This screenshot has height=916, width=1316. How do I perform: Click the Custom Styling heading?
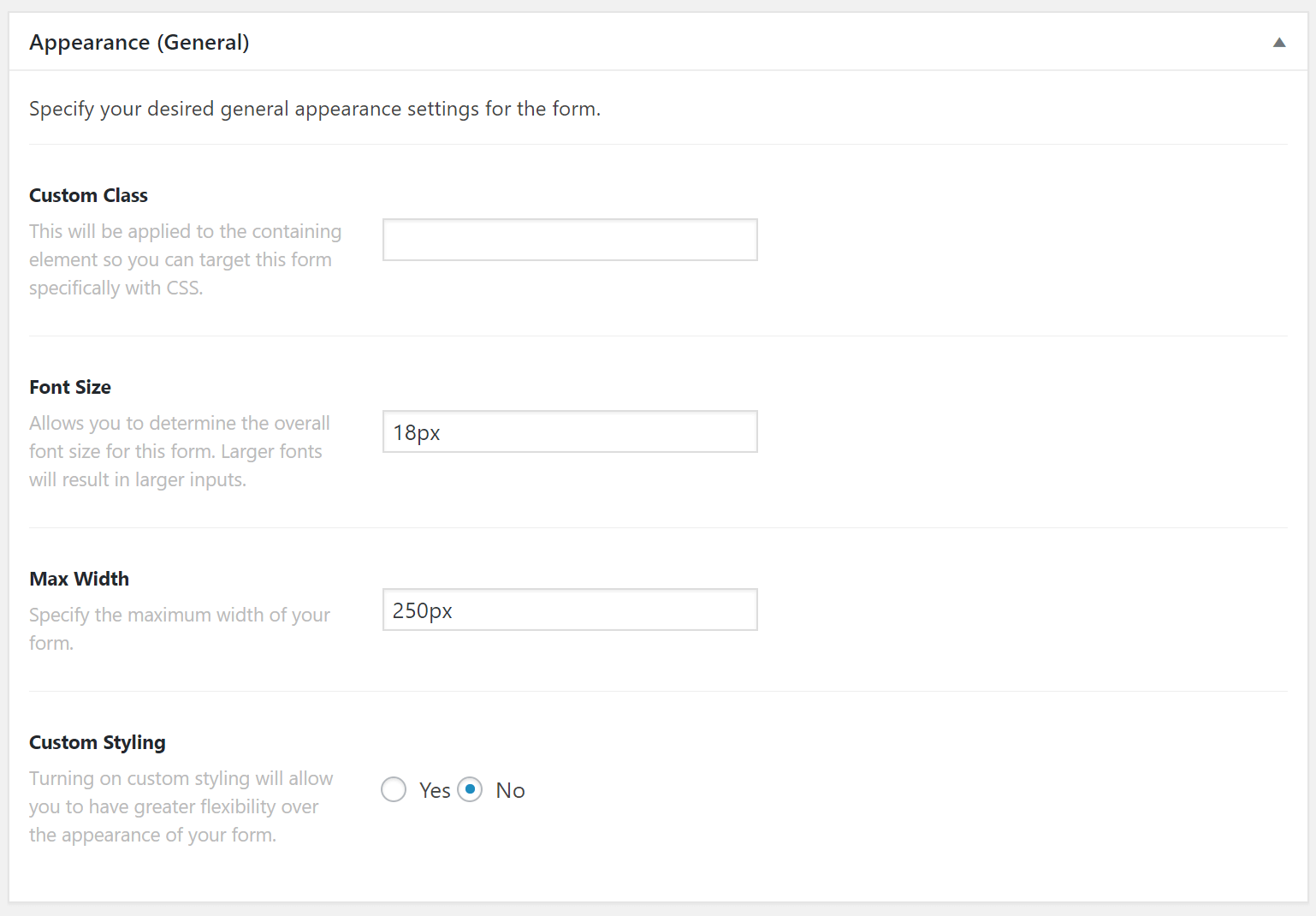click(x=97, y=742)
